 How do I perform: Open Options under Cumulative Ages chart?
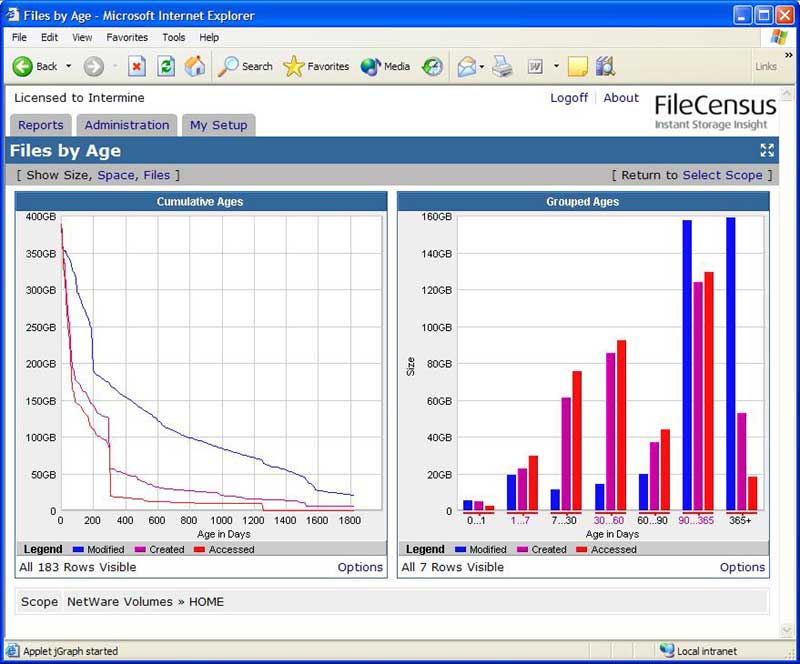click(x=360, y=567)
